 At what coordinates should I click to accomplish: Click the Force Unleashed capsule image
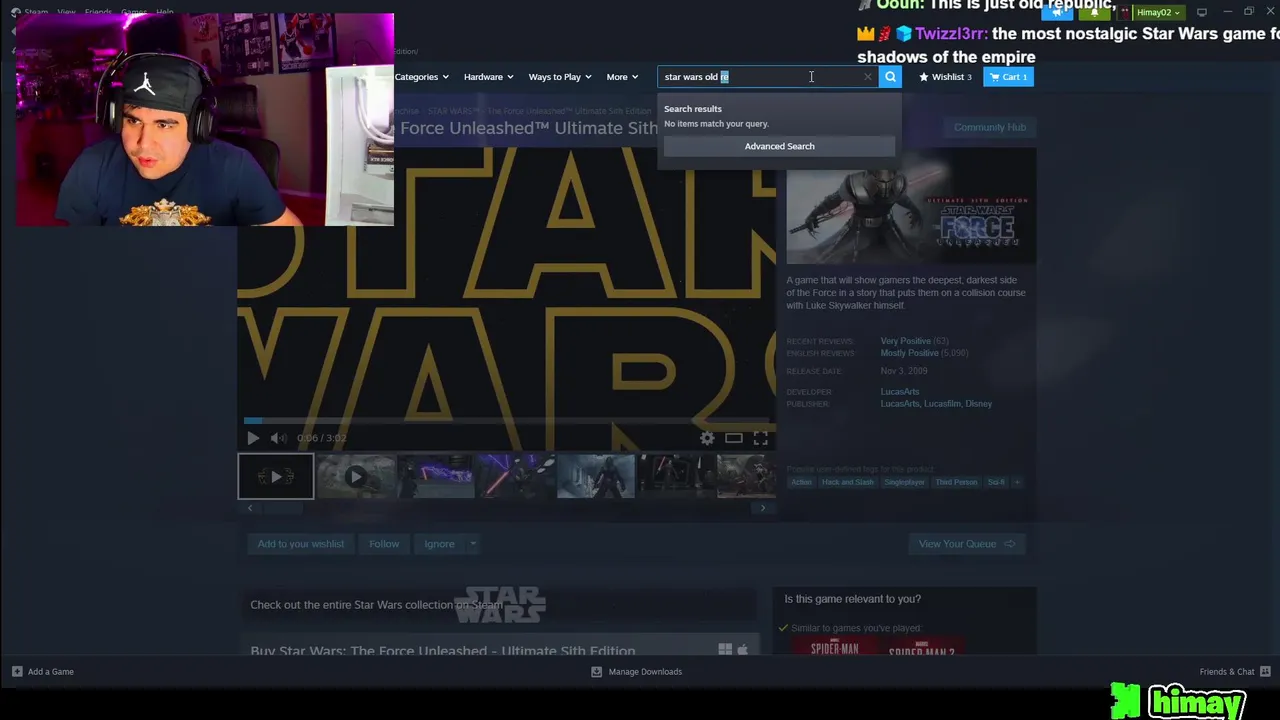911,205
